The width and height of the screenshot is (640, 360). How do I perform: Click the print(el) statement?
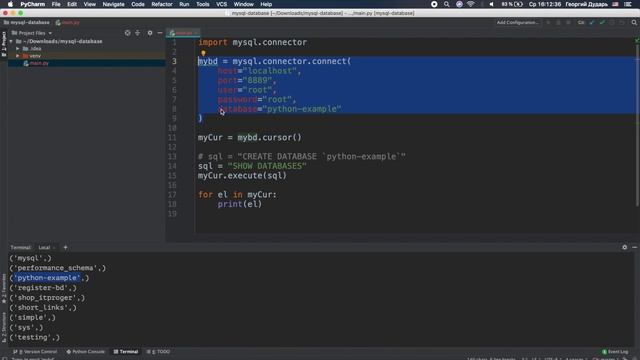coord(240,204)
